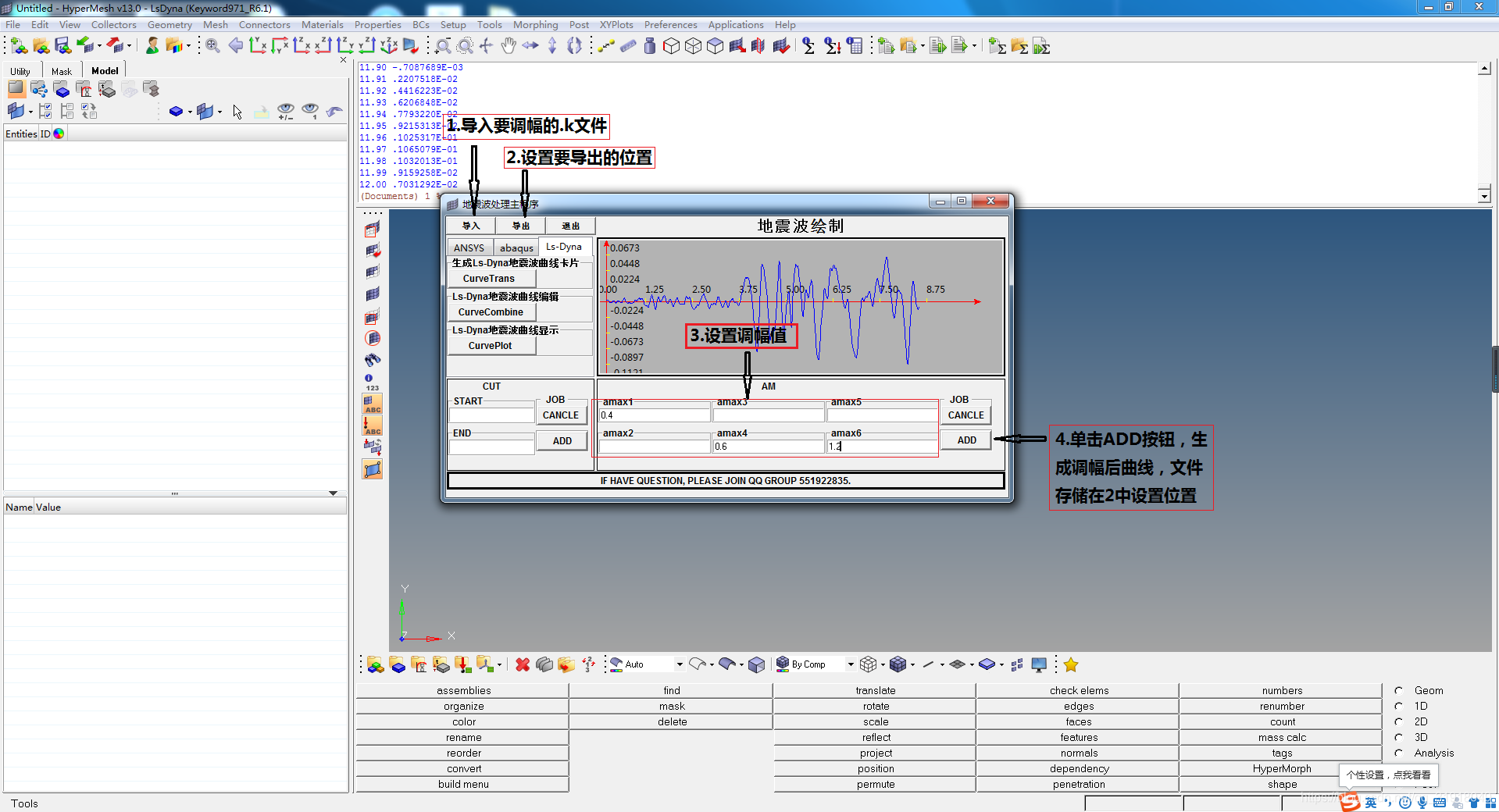Click the amax1 input field
Viewport: 1499px width, 812px height.
[654, 415]
